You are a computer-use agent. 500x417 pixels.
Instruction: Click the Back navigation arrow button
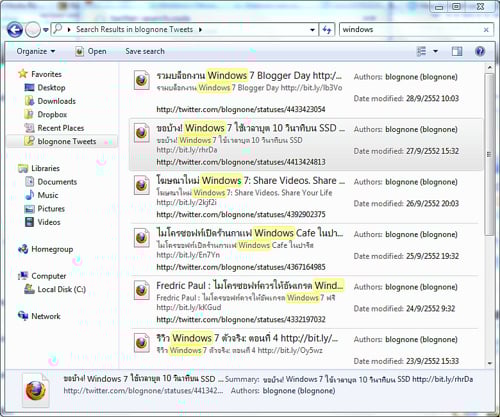15,30
